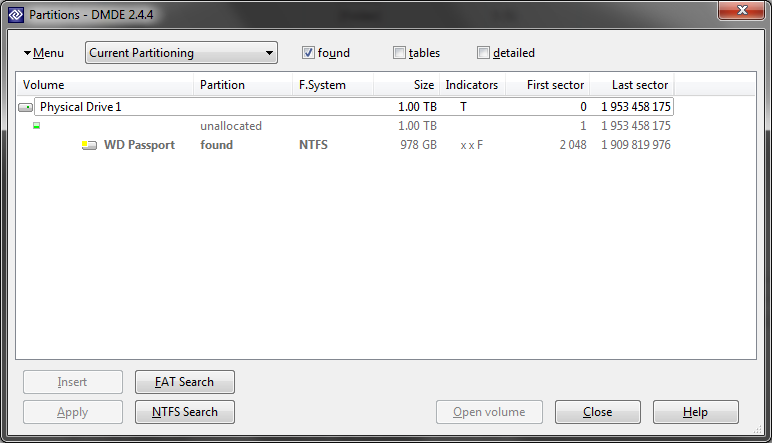Click the x x F indicators cell

click(x=472, y=145)
